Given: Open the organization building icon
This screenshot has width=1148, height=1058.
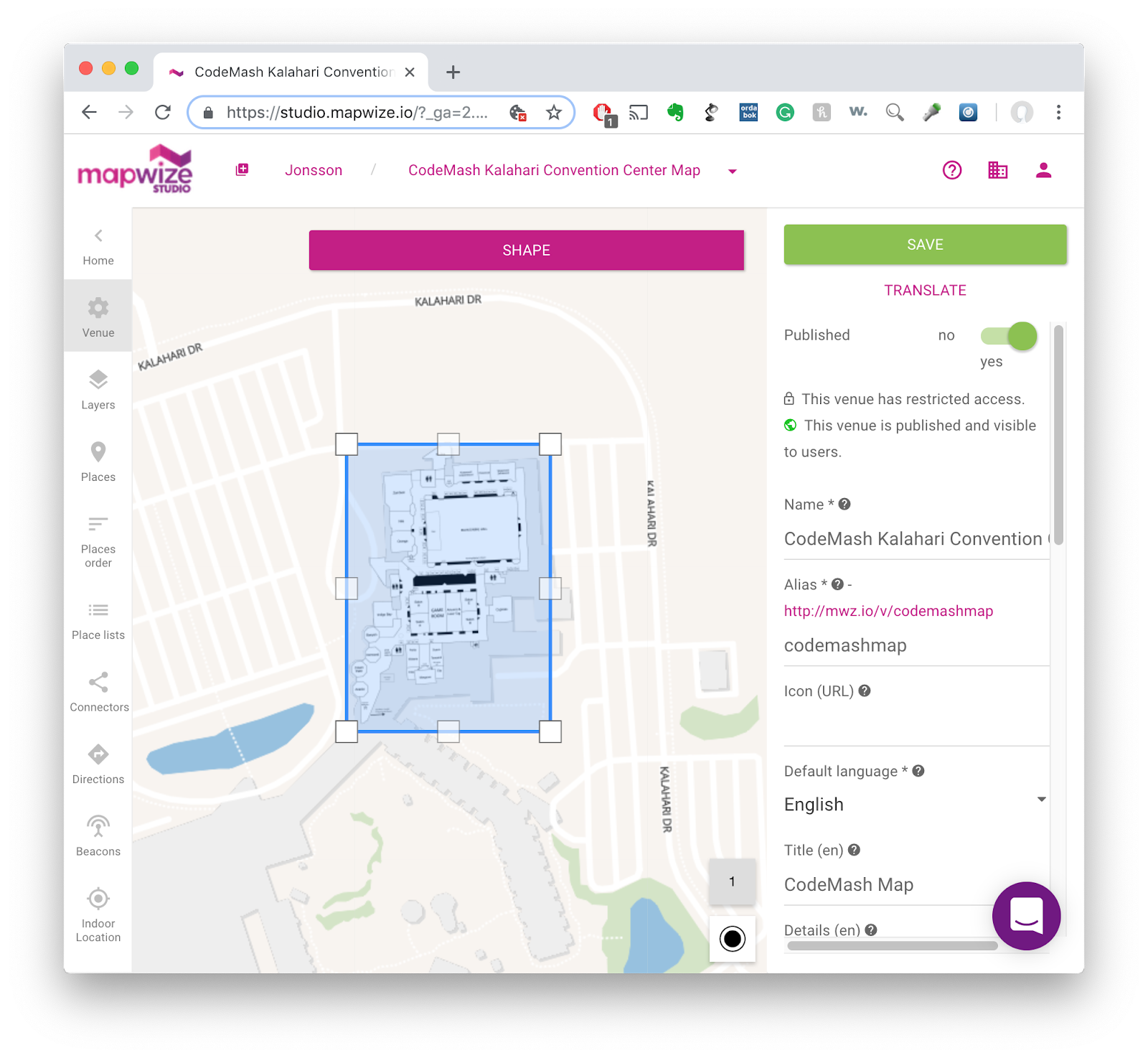Looking at the screenshot, I should (998, 170).
